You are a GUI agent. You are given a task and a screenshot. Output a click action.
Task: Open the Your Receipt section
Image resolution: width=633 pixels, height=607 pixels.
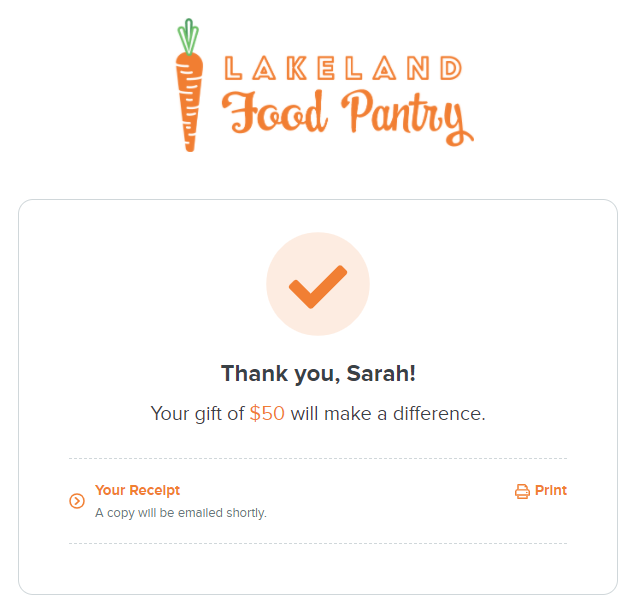tap(137, 490)
